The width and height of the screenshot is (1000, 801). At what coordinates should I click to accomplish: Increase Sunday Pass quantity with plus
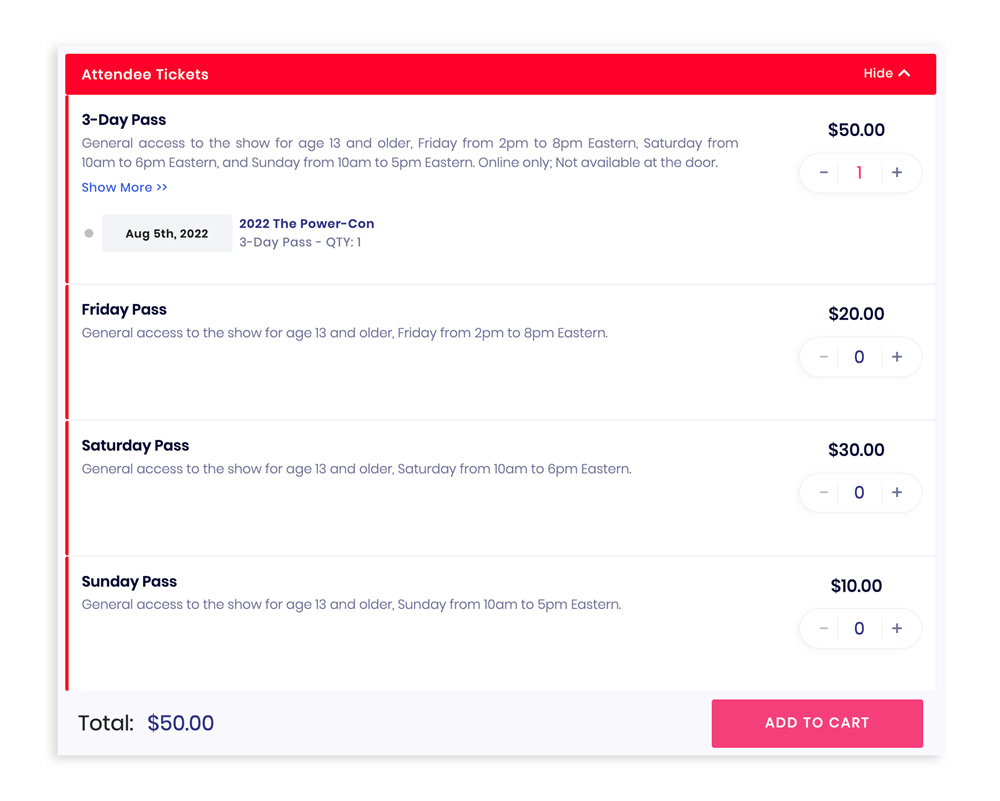tap(897, 628)
